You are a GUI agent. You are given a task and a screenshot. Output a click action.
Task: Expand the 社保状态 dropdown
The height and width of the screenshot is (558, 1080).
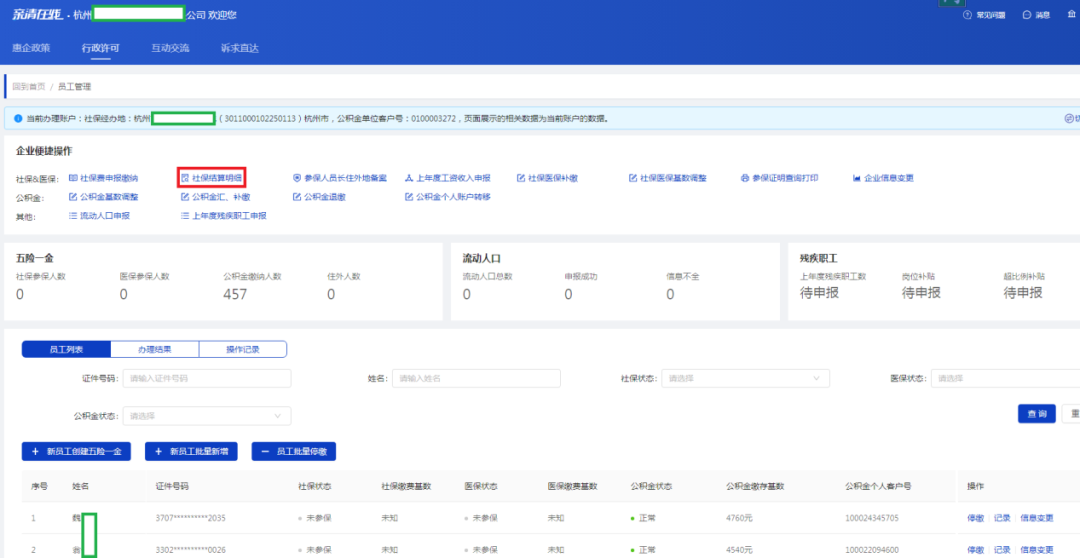(x=745, y=379)
